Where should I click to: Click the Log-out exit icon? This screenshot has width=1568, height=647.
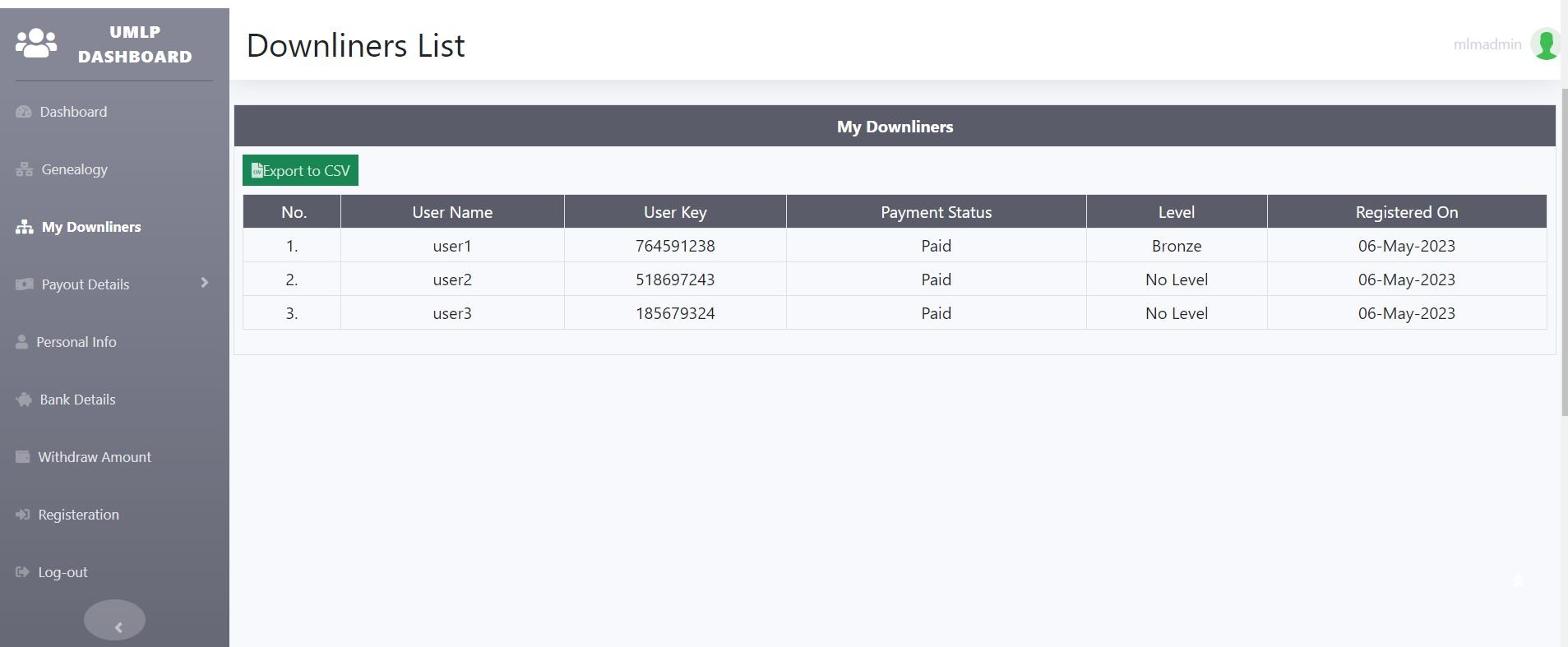22,572
